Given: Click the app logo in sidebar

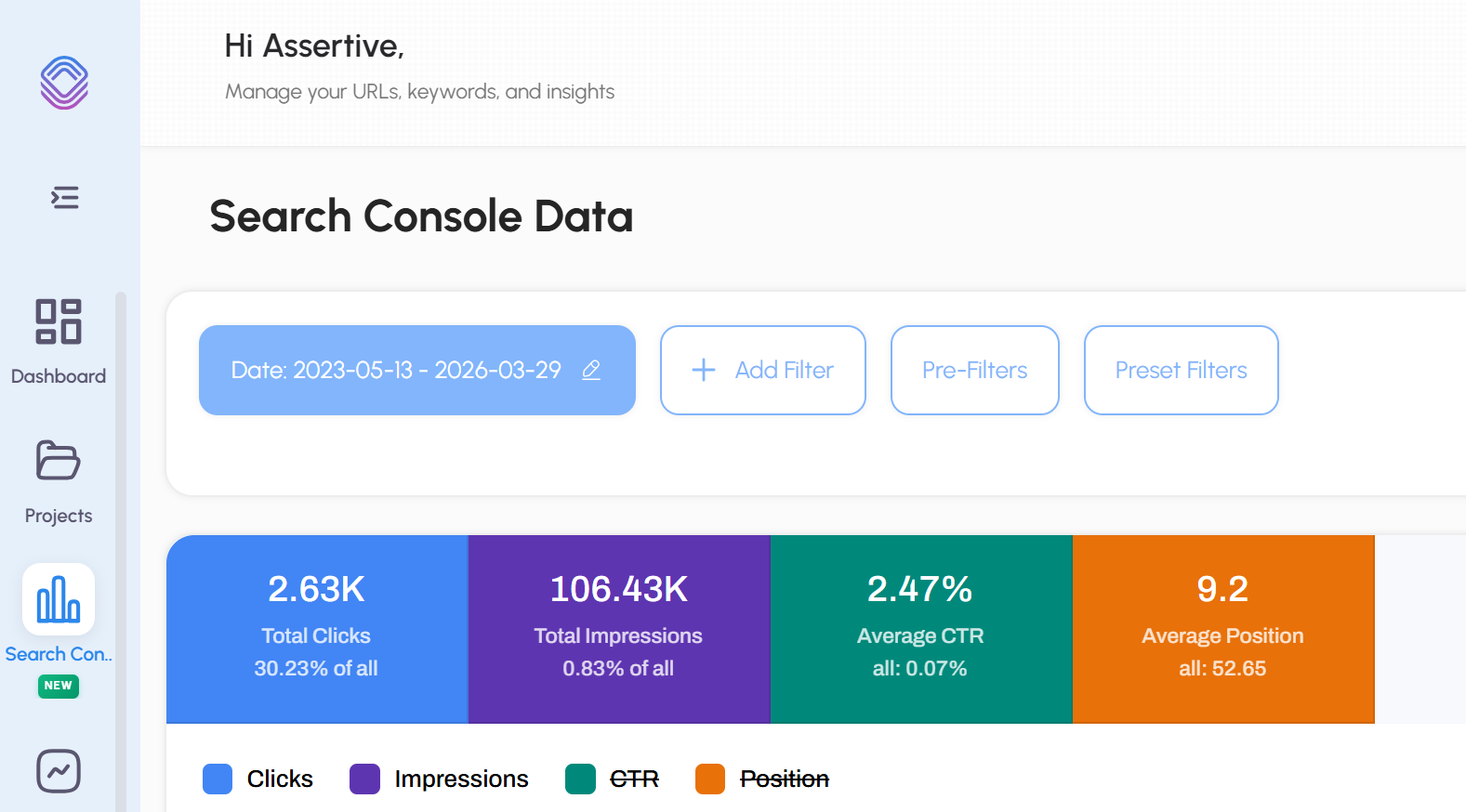Looking at the screenshot, I should click(64, 83).
